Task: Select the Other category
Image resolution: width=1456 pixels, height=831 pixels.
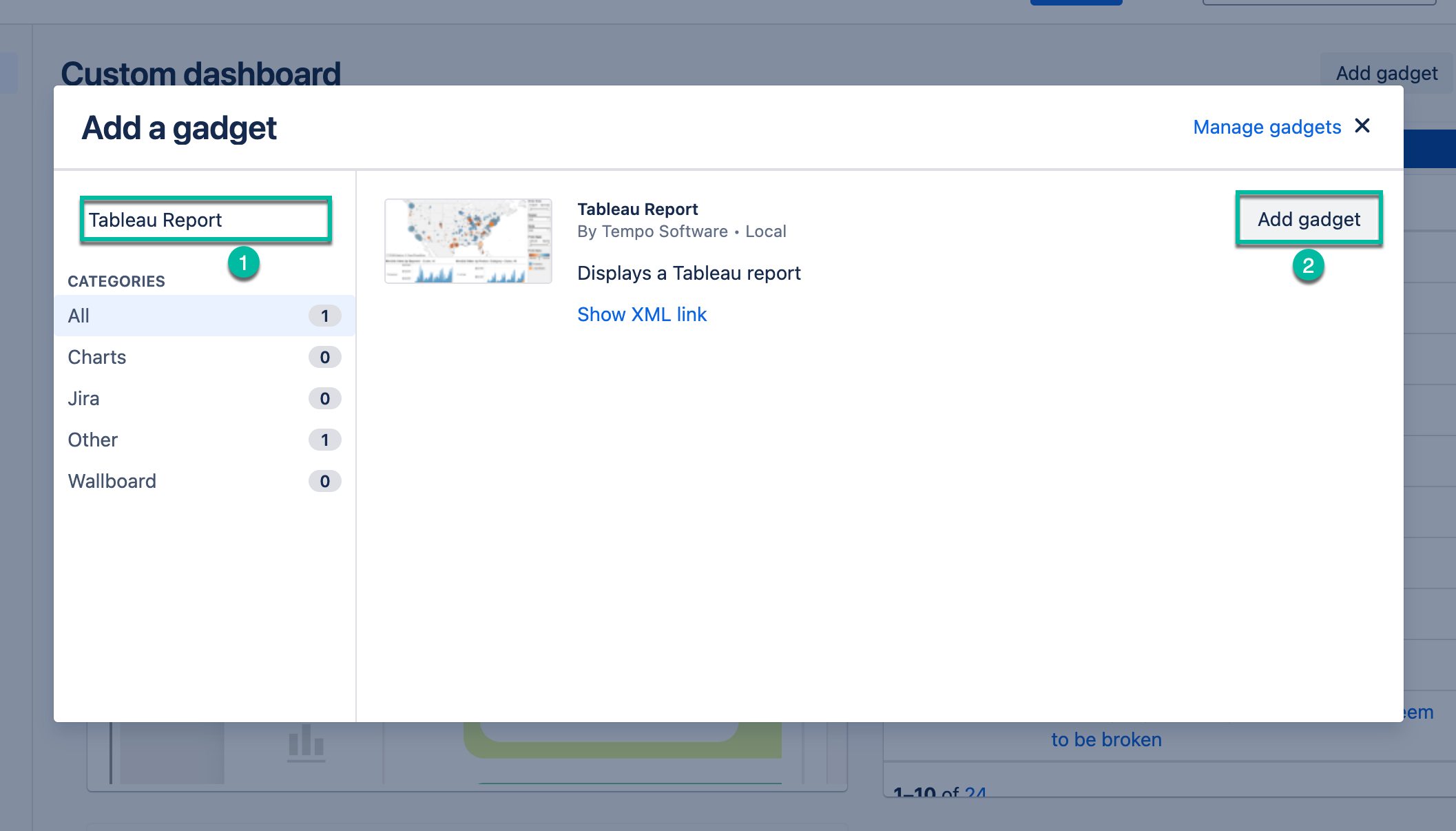Action: pyautogui.click(x=93, y=440)
